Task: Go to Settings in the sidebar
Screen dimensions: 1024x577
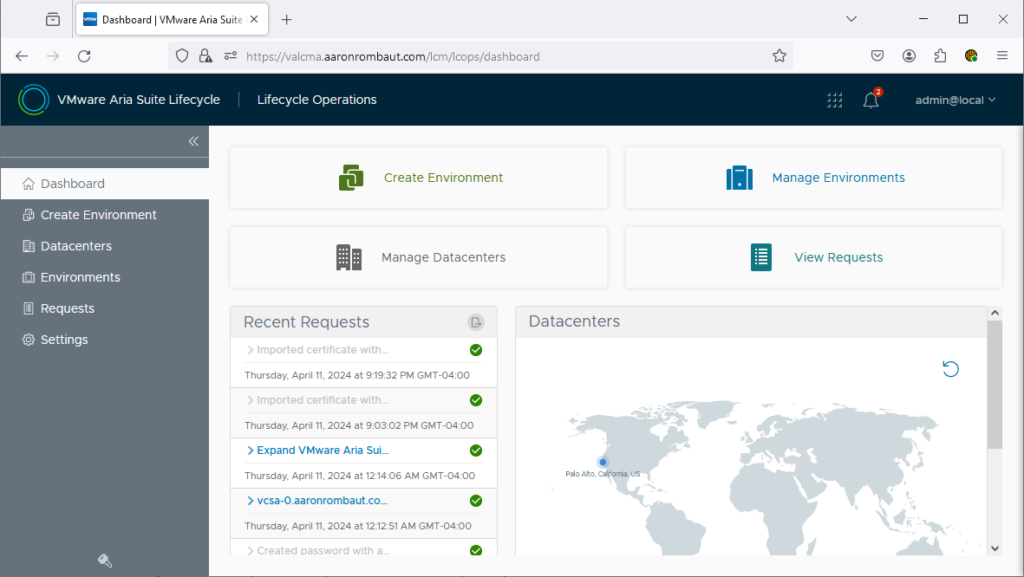Action: click(64, 340)
